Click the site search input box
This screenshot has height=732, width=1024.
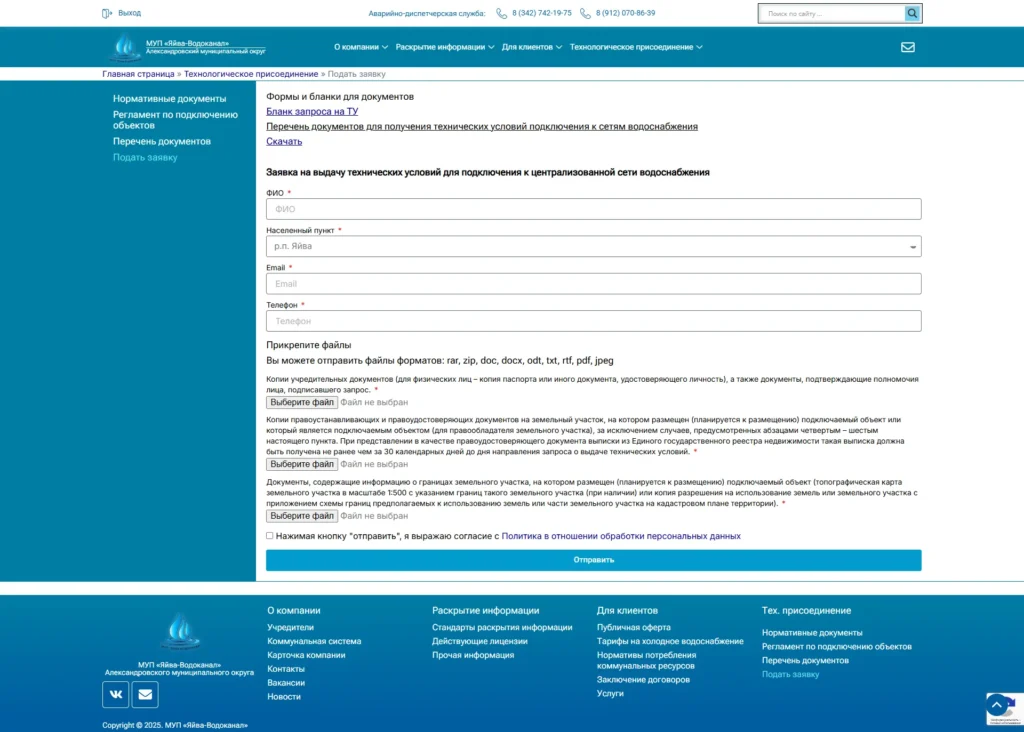pos(832,13)
